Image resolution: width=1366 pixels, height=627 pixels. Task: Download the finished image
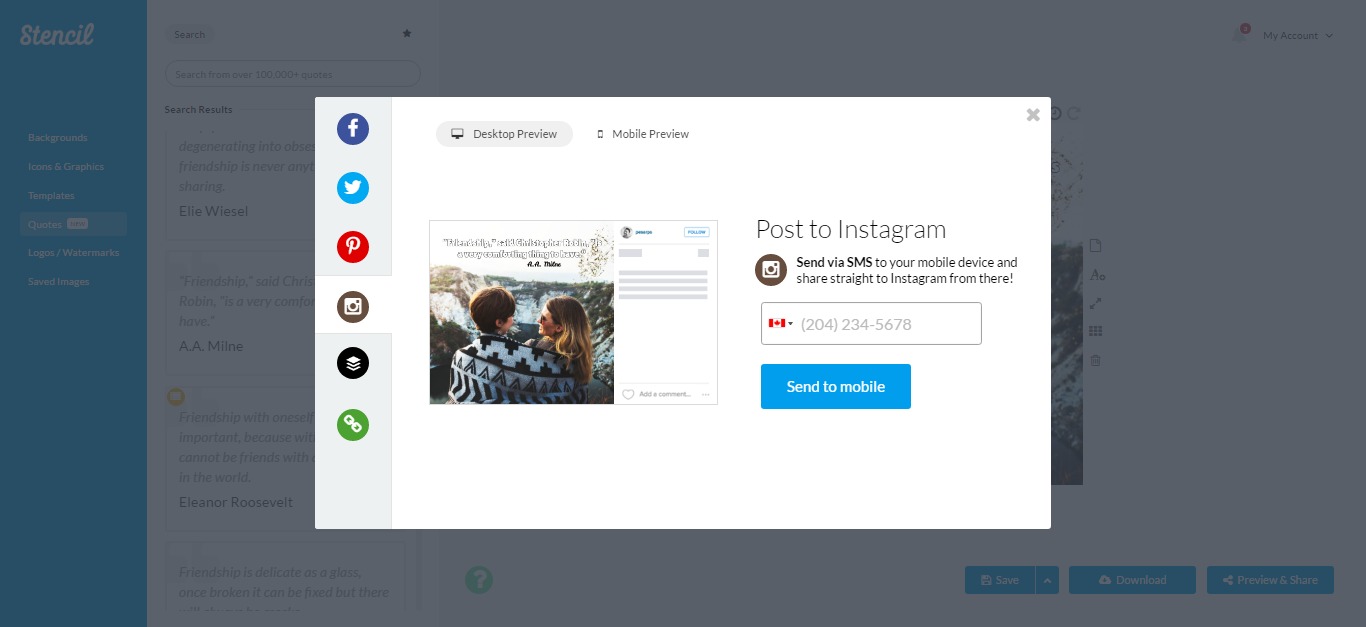click(1132, 579)
